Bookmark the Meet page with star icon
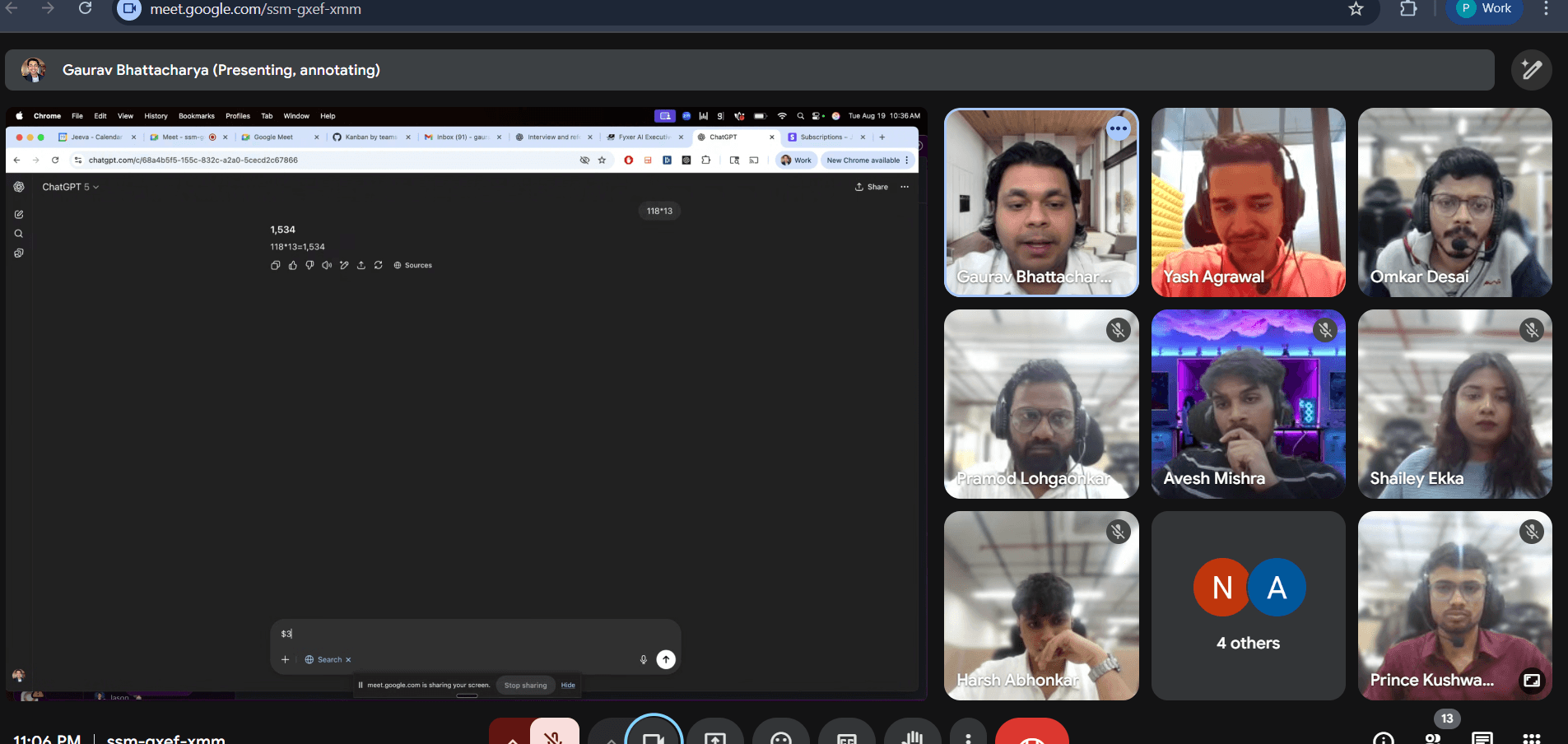 (1356, 9)
